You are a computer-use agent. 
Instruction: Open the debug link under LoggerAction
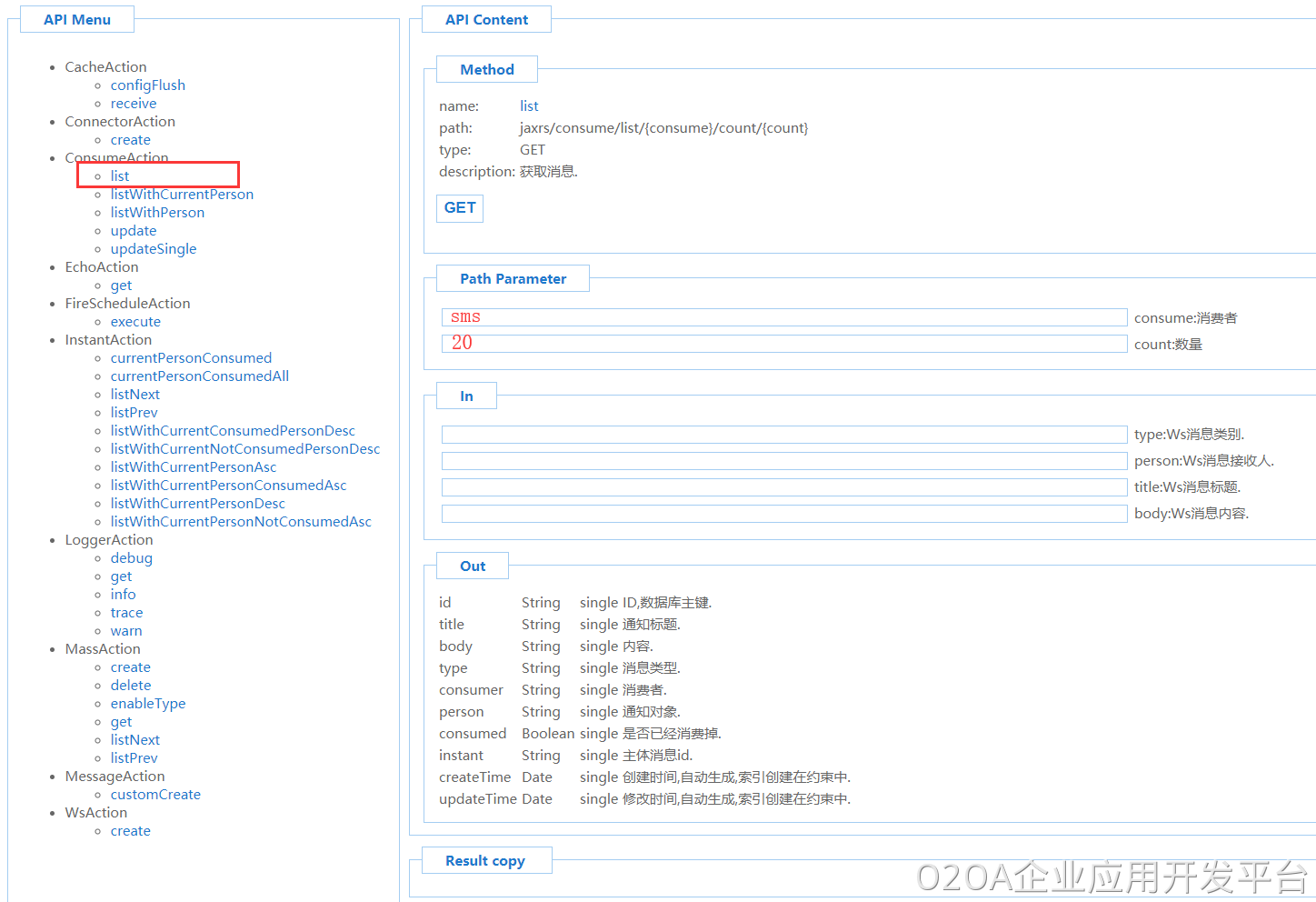coord(132,558)
